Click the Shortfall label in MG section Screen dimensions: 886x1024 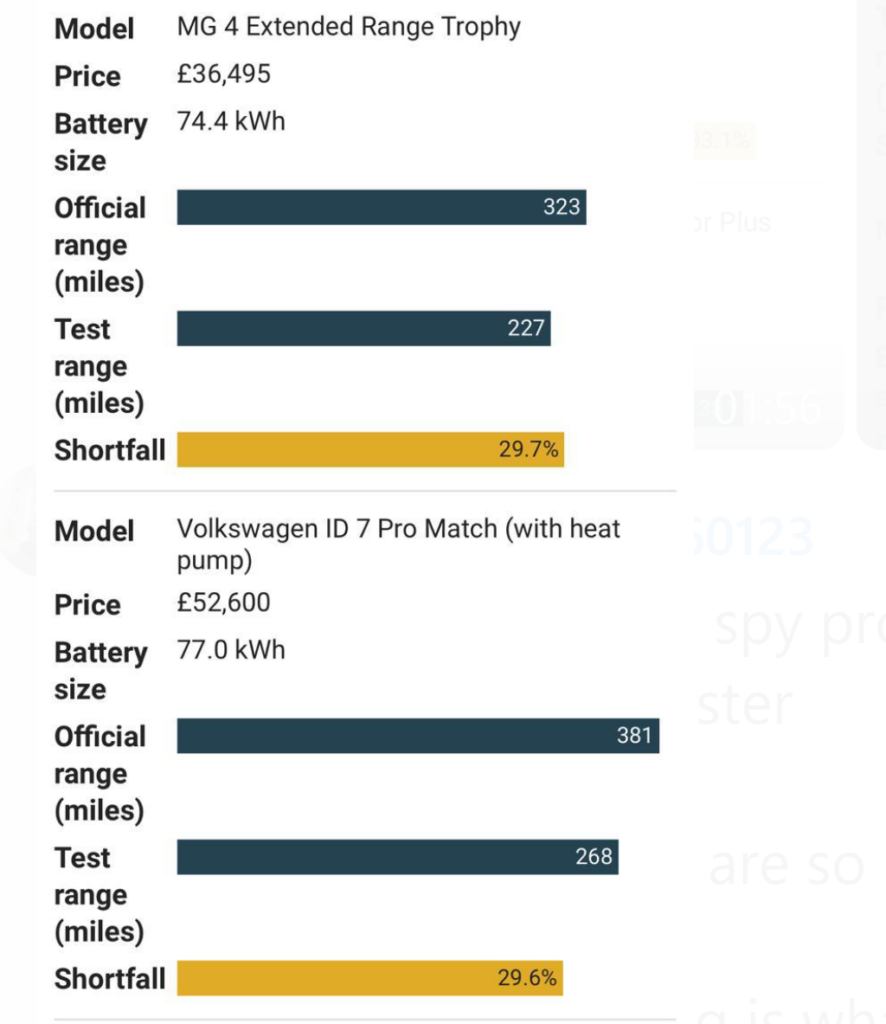110,450
